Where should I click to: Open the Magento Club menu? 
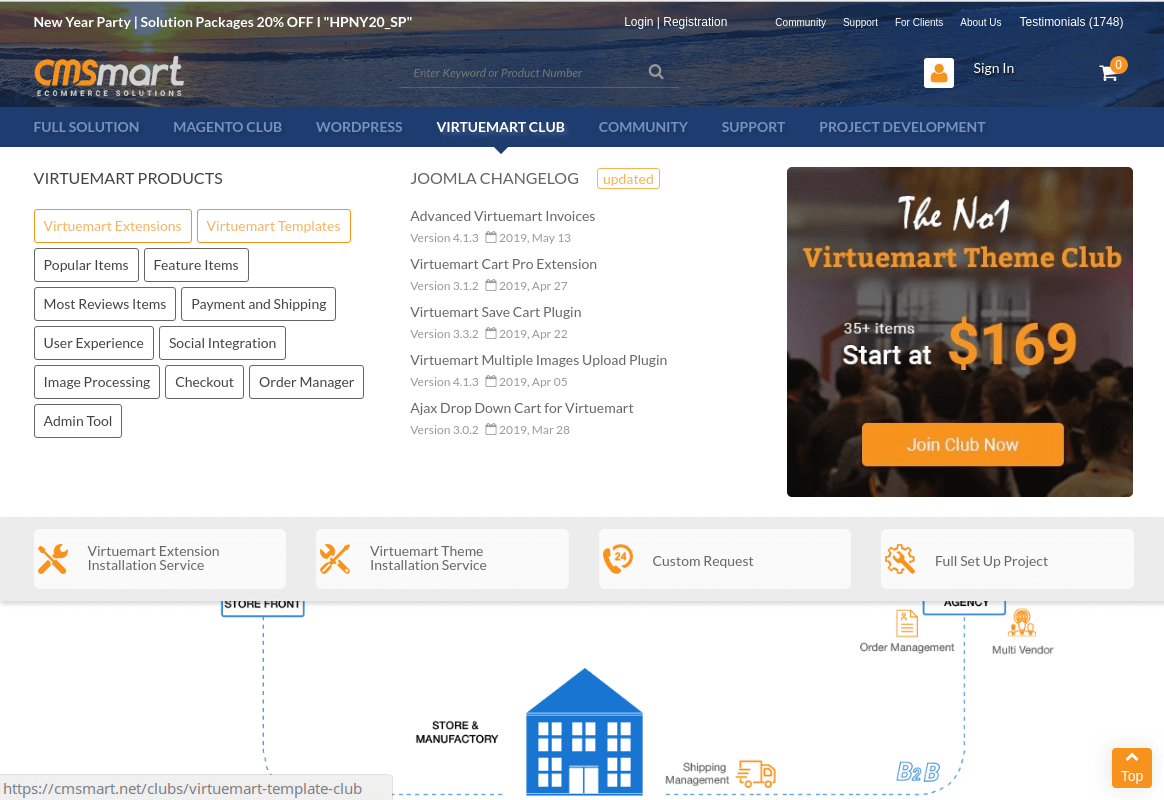tap(227, 127)
